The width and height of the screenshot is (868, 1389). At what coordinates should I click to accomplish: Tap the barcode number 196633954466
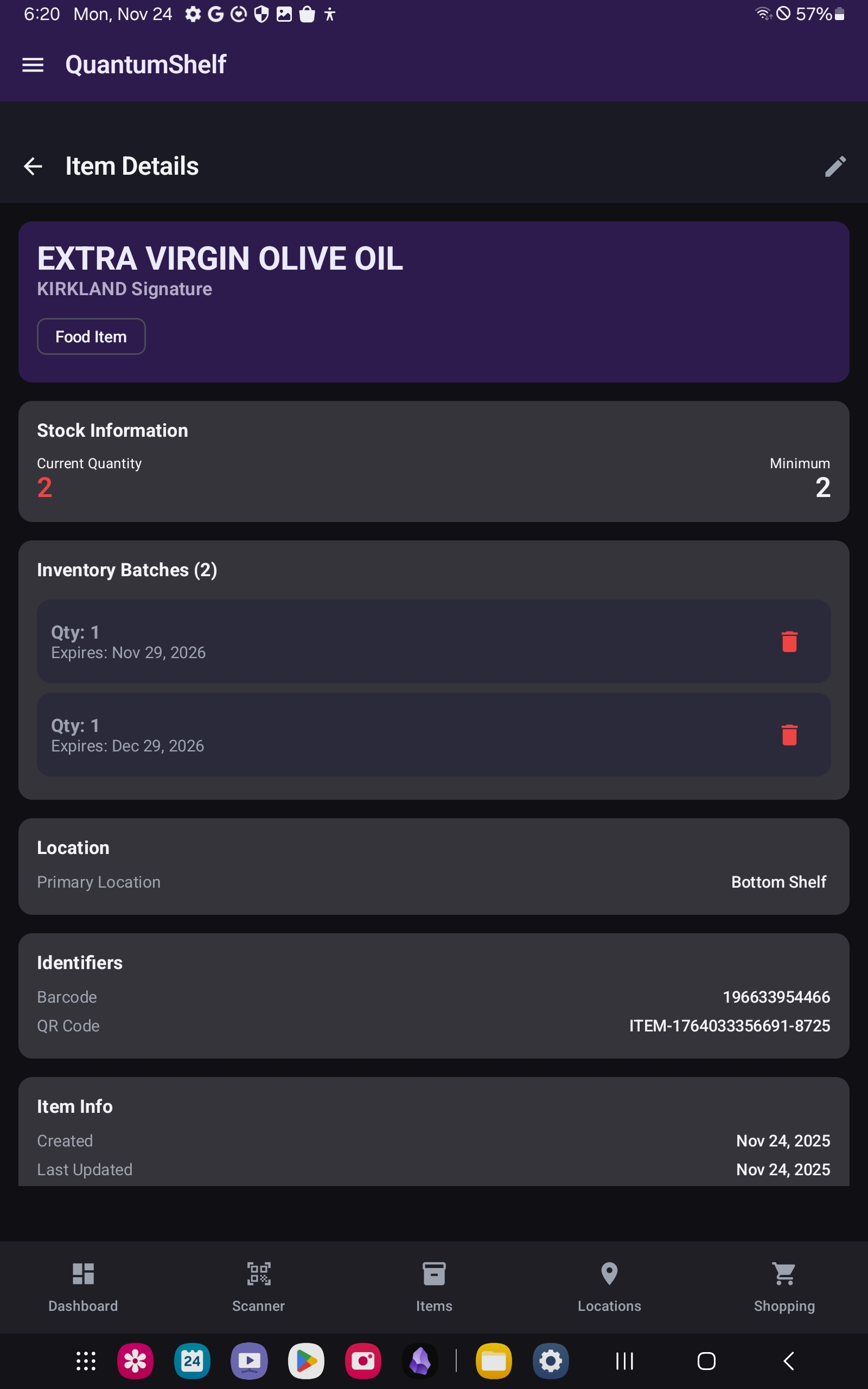pyautogui.click(x=776, y=997)
